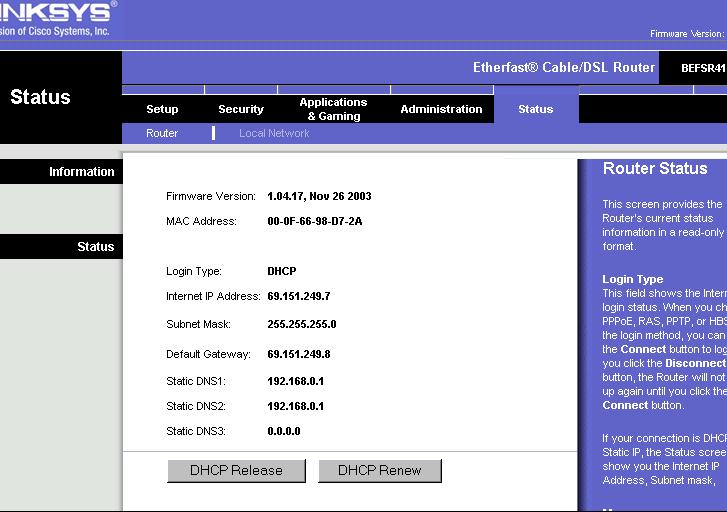Click the Internet IP Address label
727x512 pixels.
pyautogui.click(x=213, y=296)
